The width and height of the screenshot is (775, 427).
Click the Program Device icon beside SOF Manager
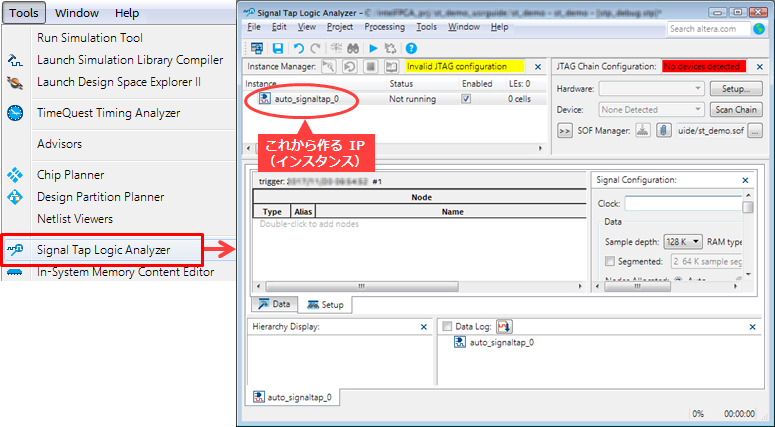[643, 130]
